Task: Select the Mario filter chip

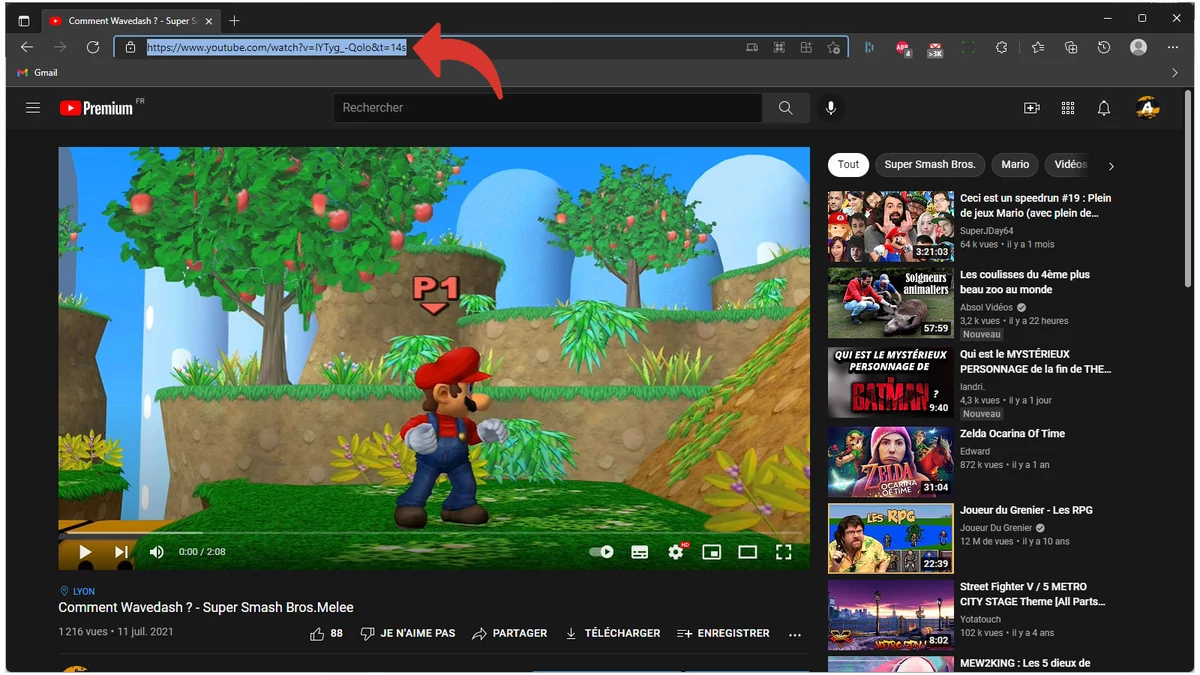Action: 1015,165
